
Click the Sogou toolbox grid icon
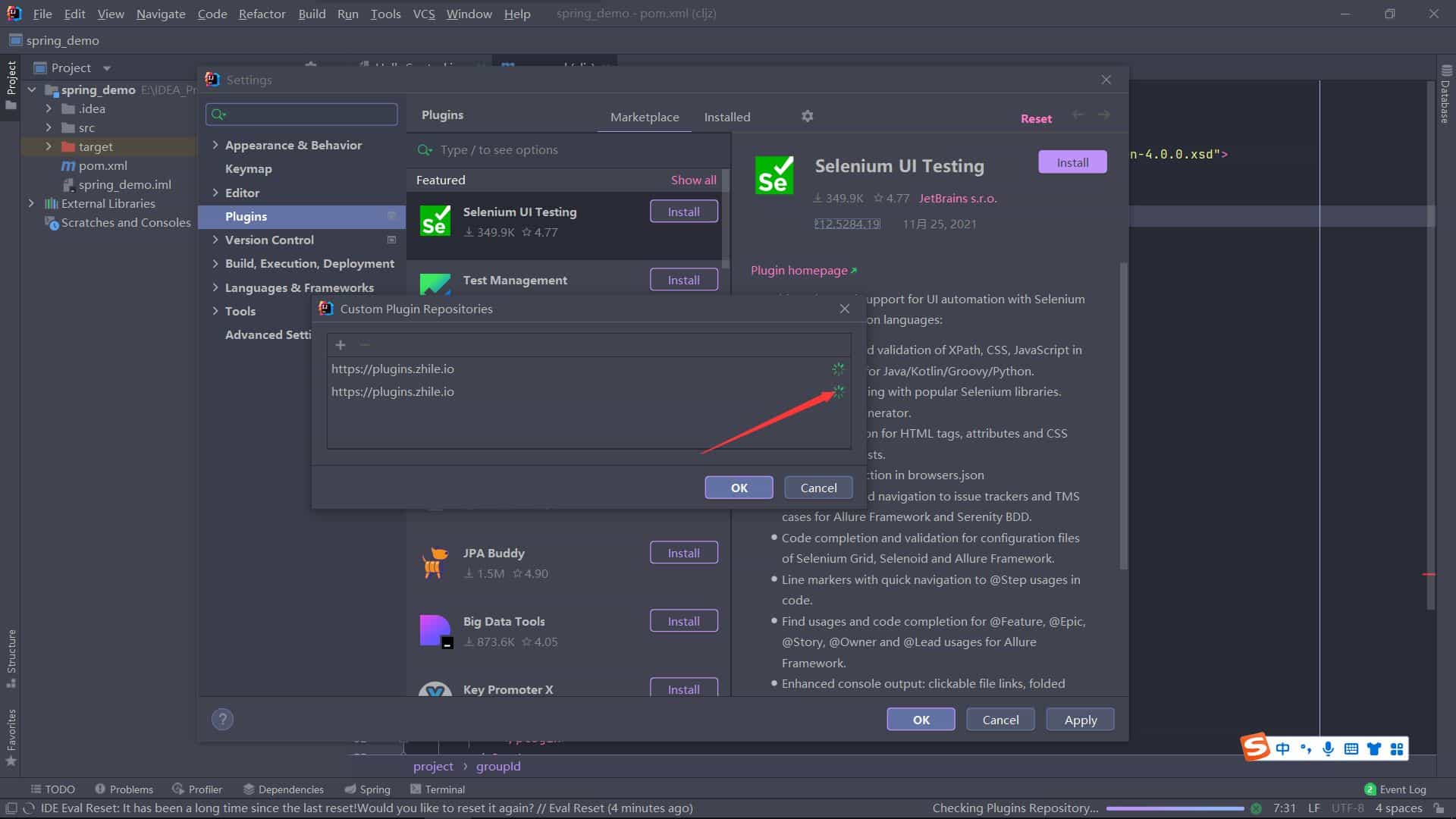(x=1397, y=749)
